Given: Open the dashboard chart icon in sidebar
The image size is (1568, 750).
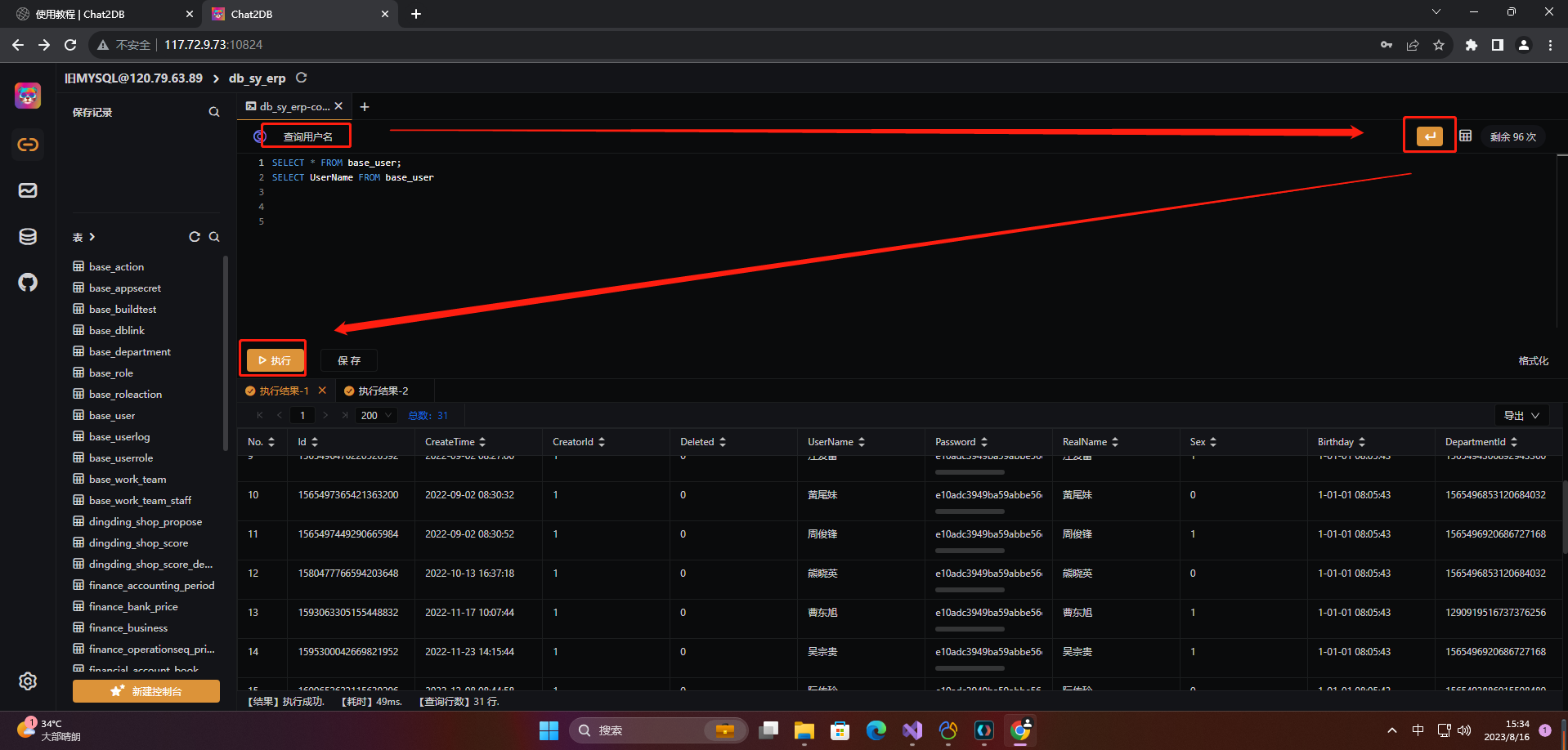Looking at the screenshot, I should pyautogui.click(x=28, y=190).
